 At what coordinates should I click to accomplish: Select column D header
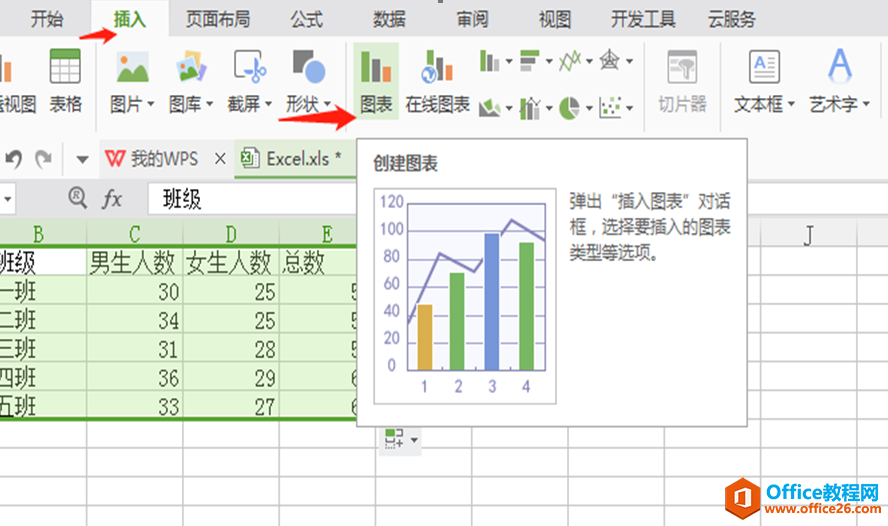coord(231,233)
